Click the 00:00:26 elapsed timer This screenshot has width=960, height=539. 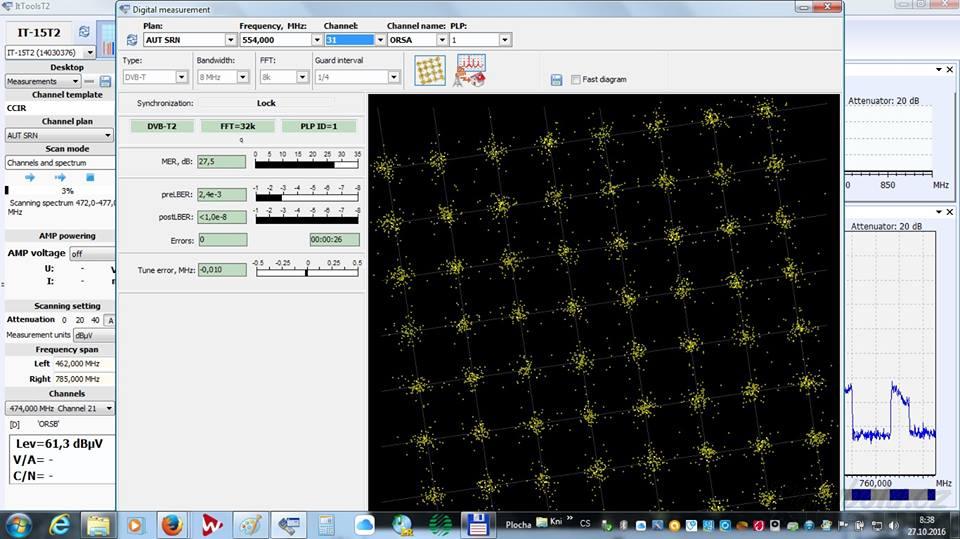point(334,239)
